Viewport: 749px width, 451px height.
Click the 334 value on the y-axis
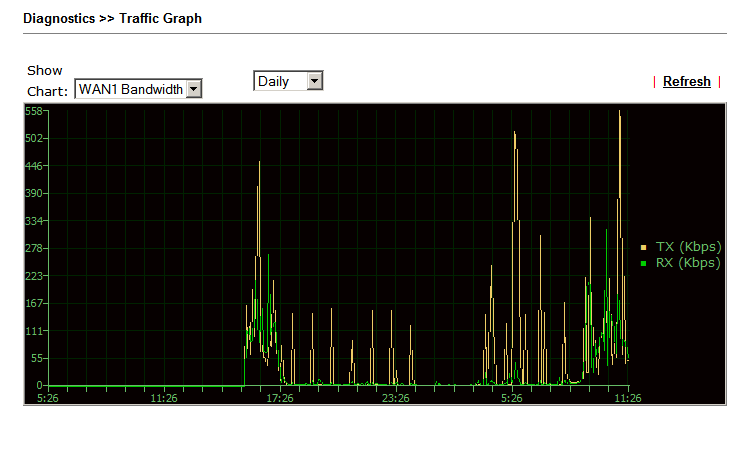(x=33, y=221)
